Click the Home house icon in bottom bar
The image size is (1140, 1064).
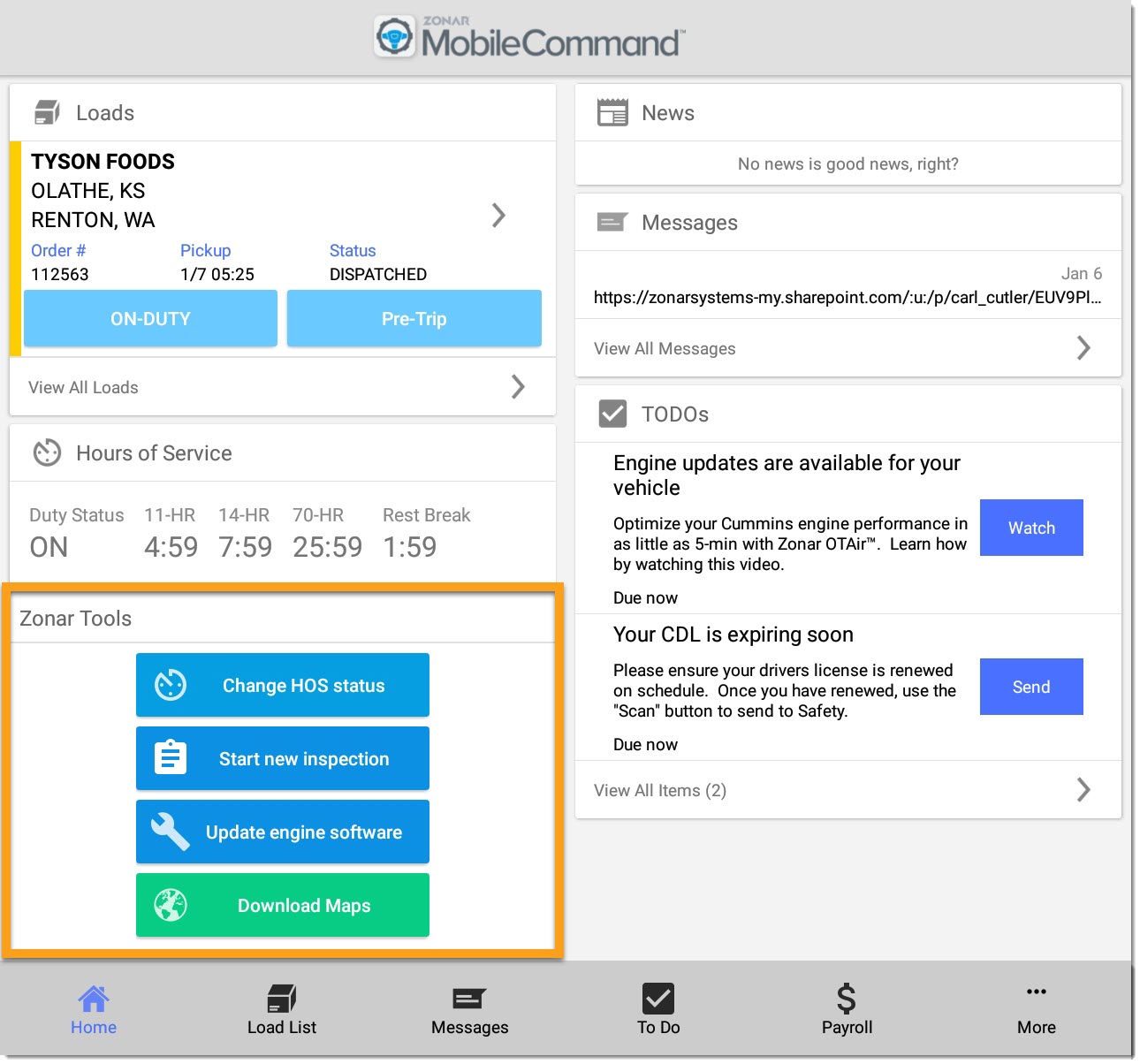(94, 999)
